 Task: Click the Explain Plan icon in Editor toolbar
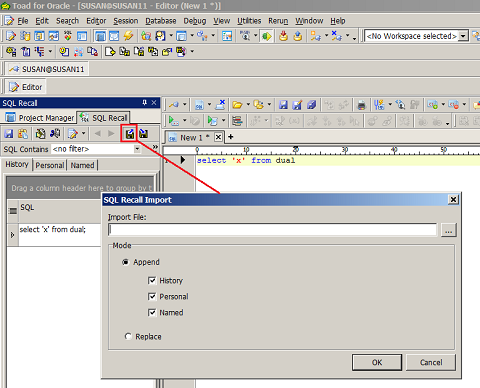237,120
